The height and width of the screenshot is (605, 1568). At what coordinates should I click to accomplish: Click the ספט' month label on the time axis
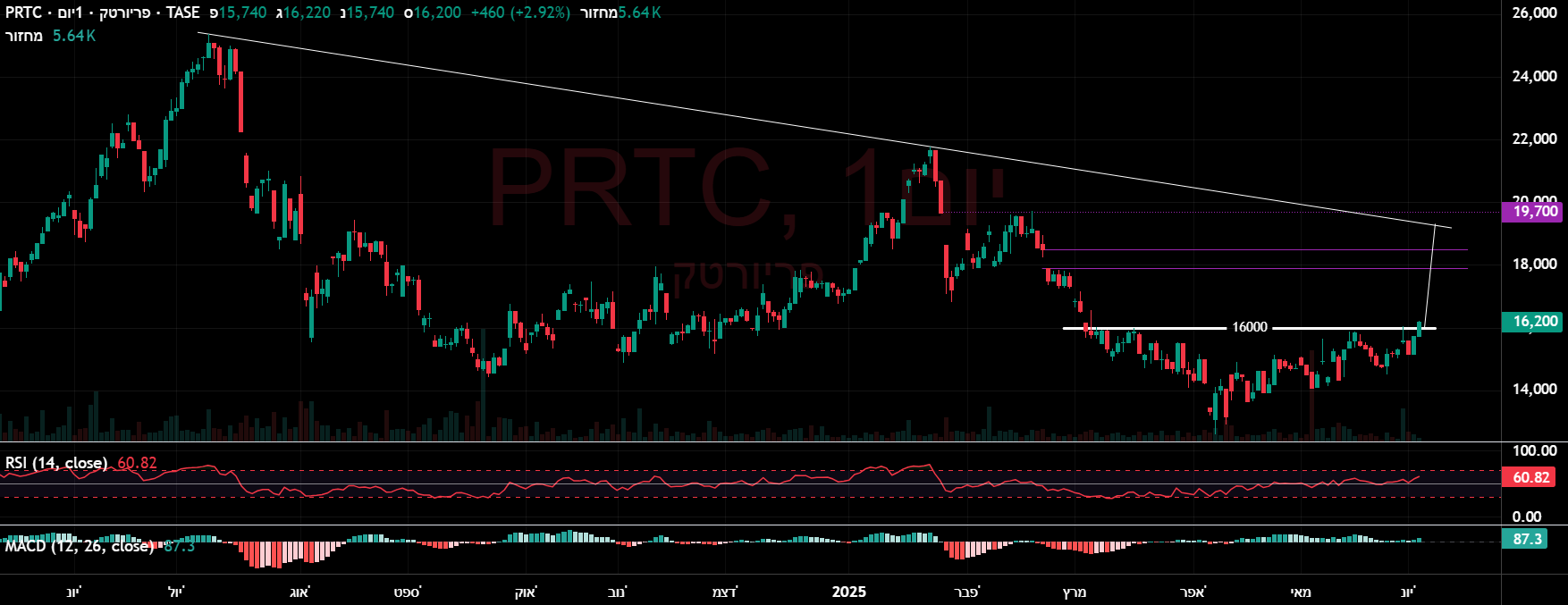pos(407,592)
